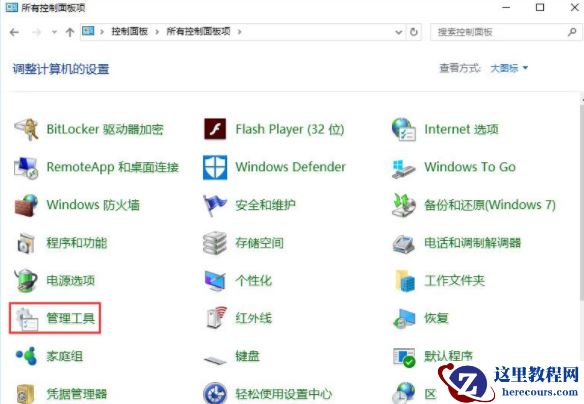Open the recent locations dropdown arrow
584x404 pixels.
(x=54, y=32)
